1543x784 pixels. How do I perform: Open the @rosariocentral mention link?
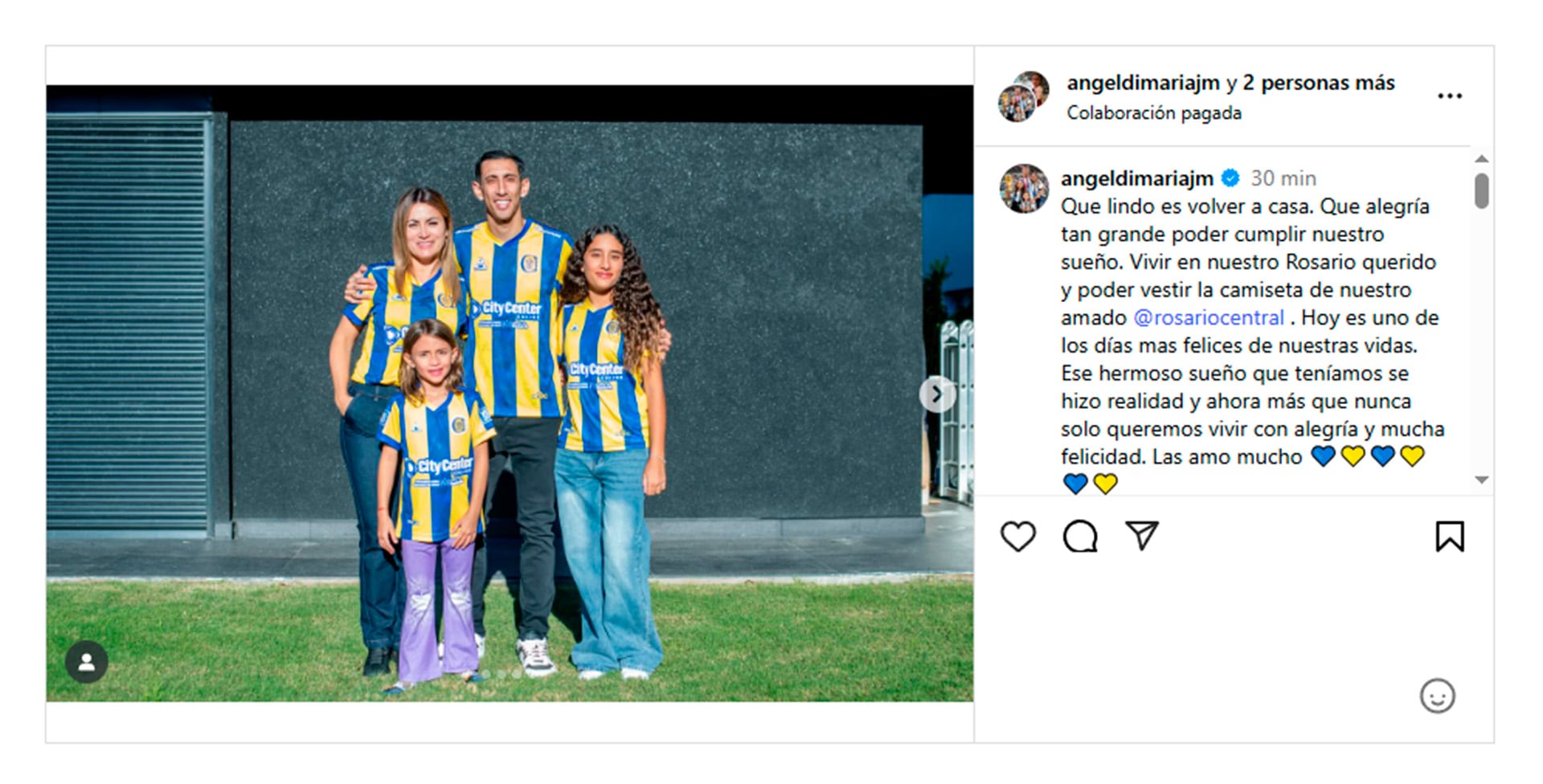[1208, 318]
